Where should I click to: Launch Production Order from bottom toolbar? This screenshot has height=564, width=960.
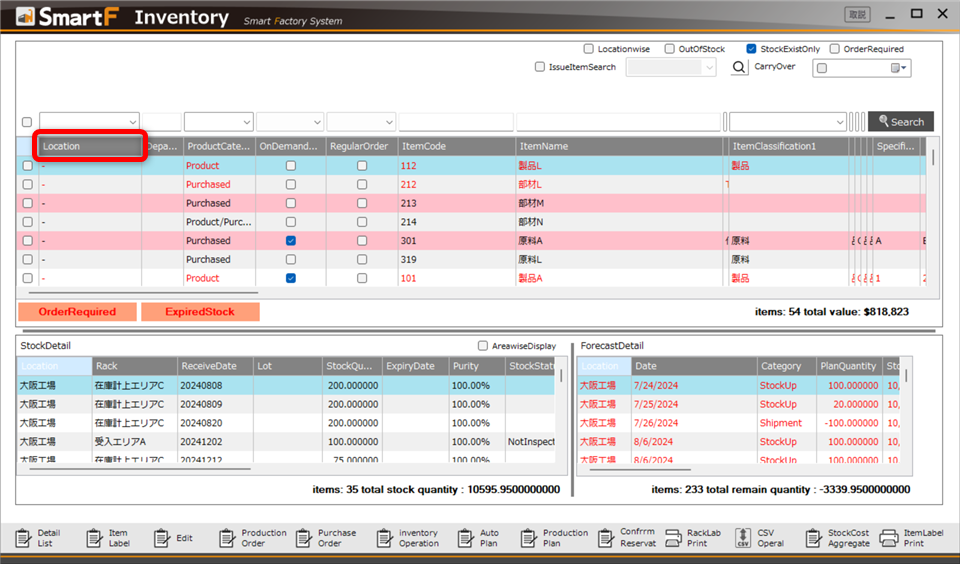pos(226,538)
